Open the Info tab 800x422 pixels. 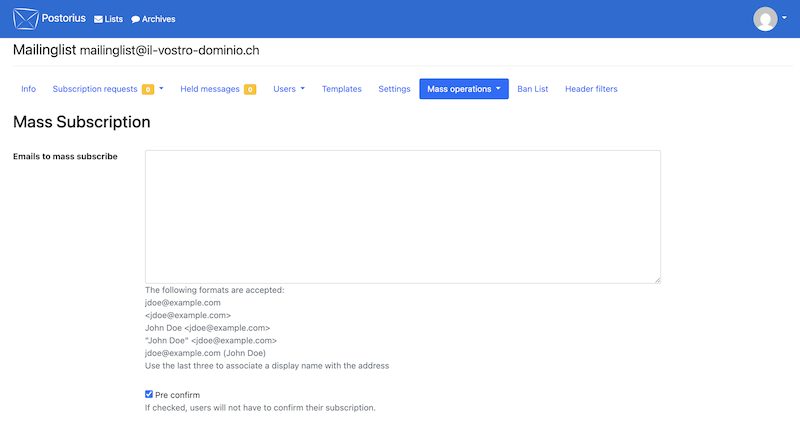click(x=29, y=89)
